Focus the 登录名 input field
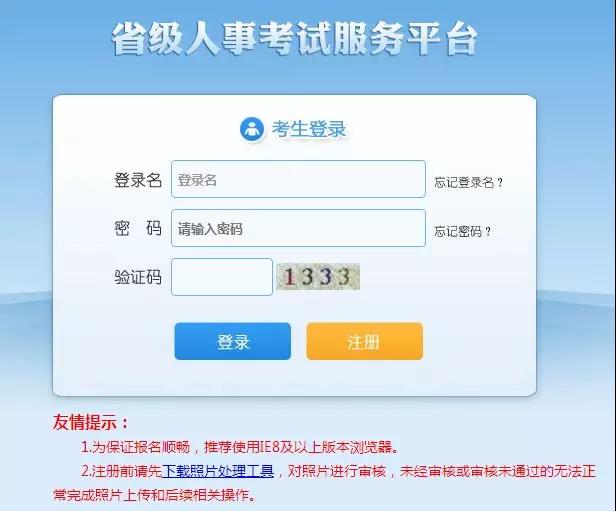 point(298,179)
